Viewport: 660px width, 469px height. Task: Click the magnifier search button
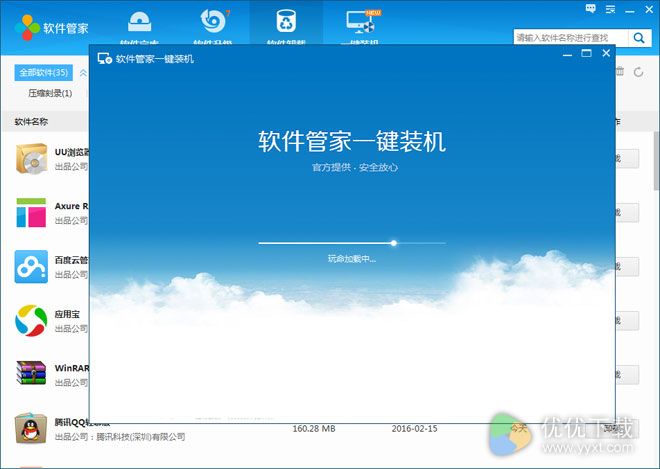639,38
